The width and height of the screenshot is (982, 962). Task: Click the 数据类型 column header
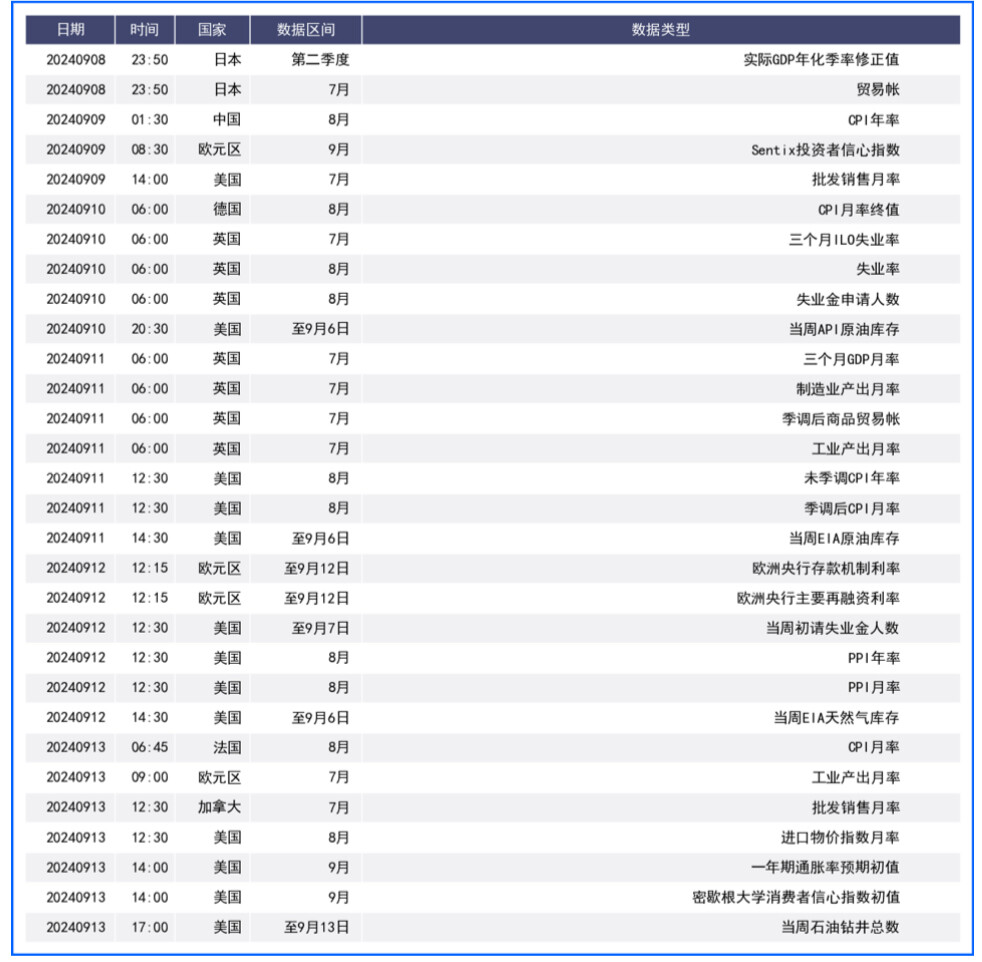661,29
